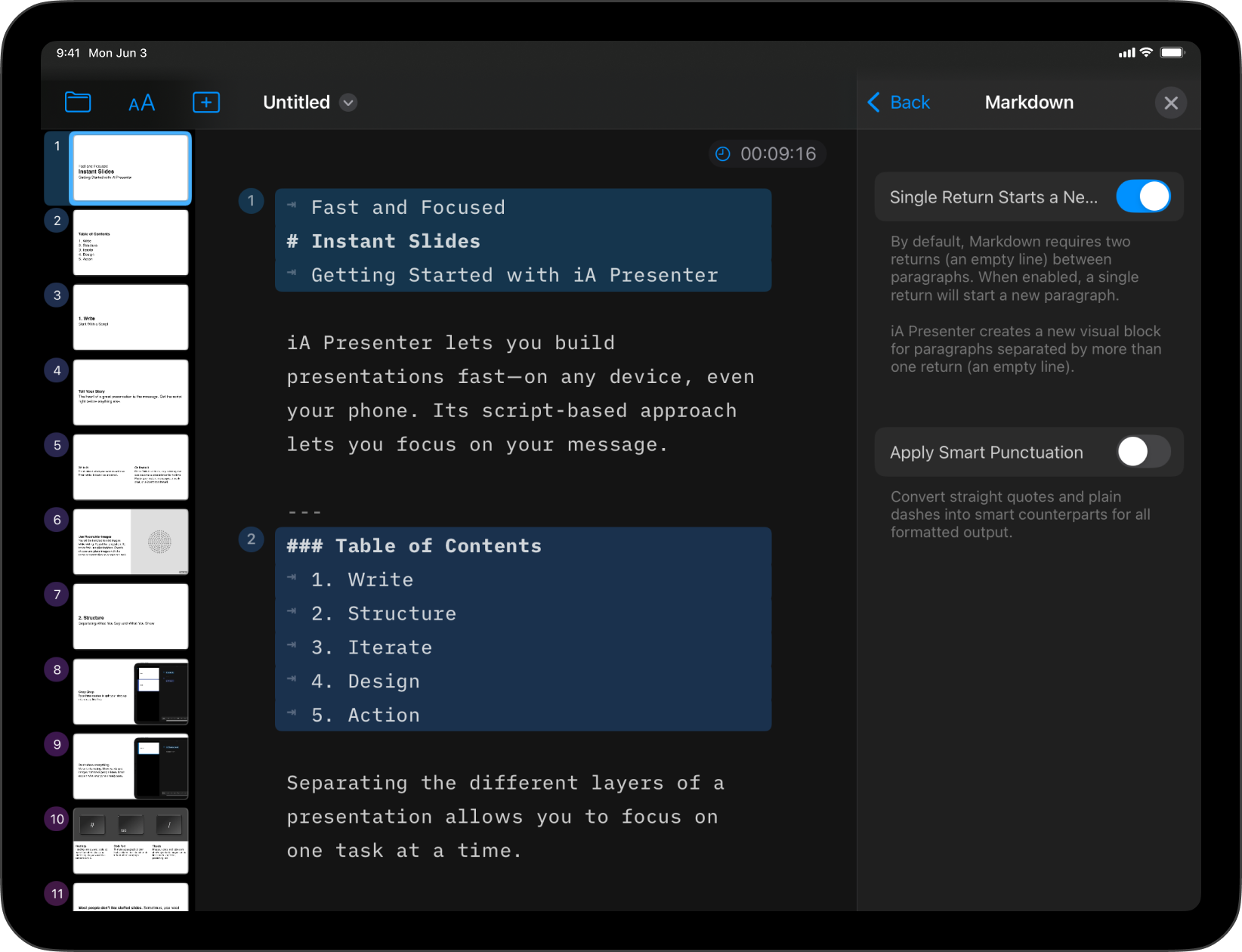Select slide 3 thumbnail '1. Write'
1242x952 pixels.
pyautogui.click(x=131, y=317)
